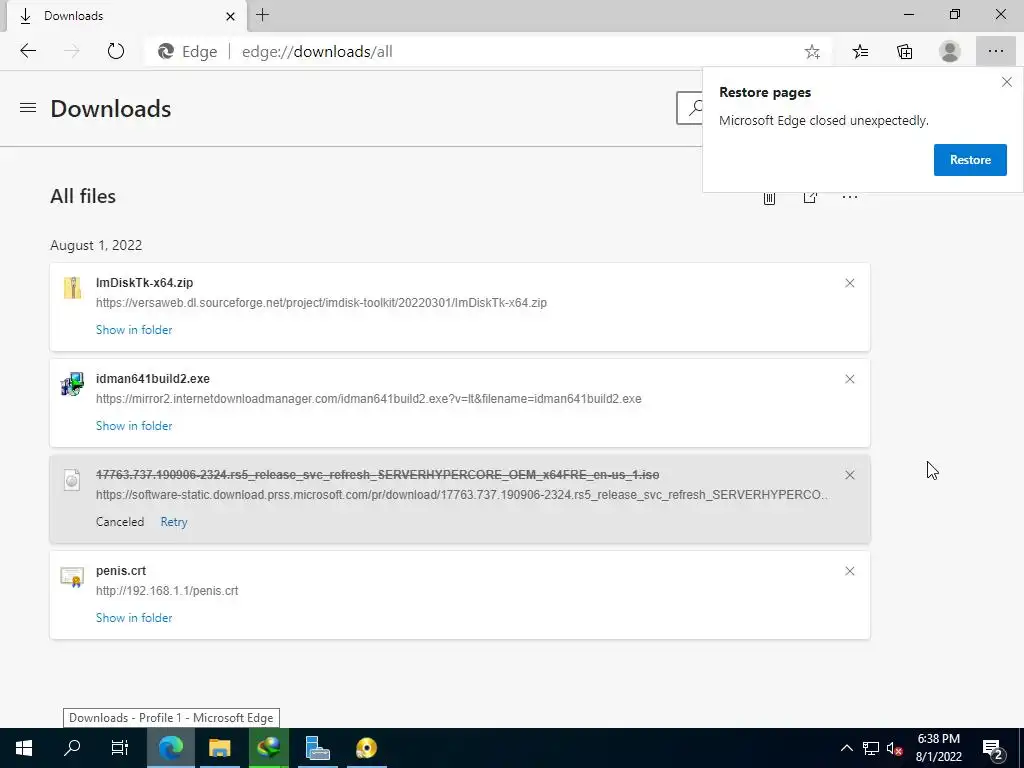Open the profile avatar icon
Image resolution: width=1024 pixels, height=768 pixels.
949,52
